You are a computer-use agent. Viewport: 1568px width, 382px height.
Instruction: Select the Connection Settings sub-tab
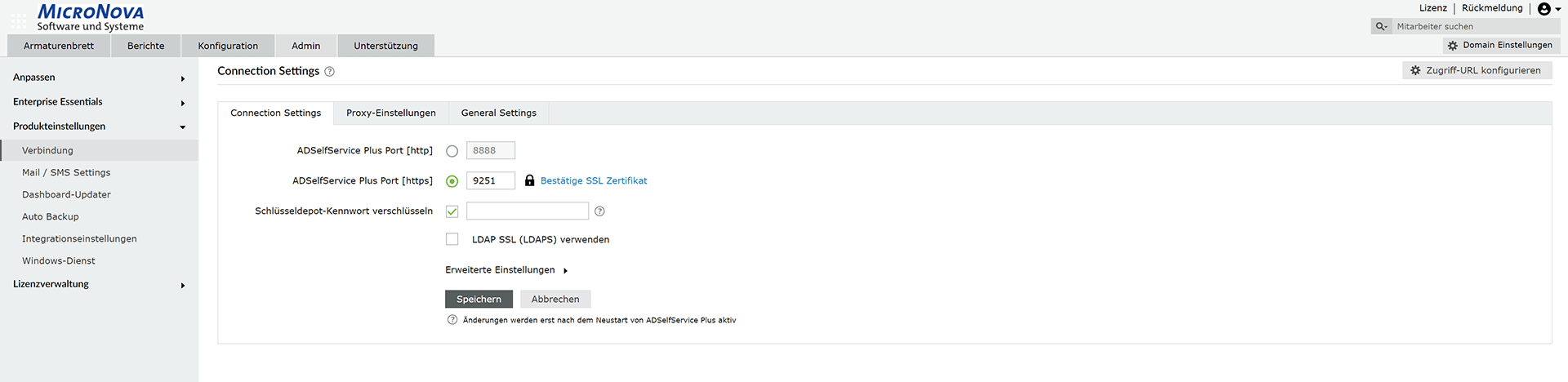[276, 113]
